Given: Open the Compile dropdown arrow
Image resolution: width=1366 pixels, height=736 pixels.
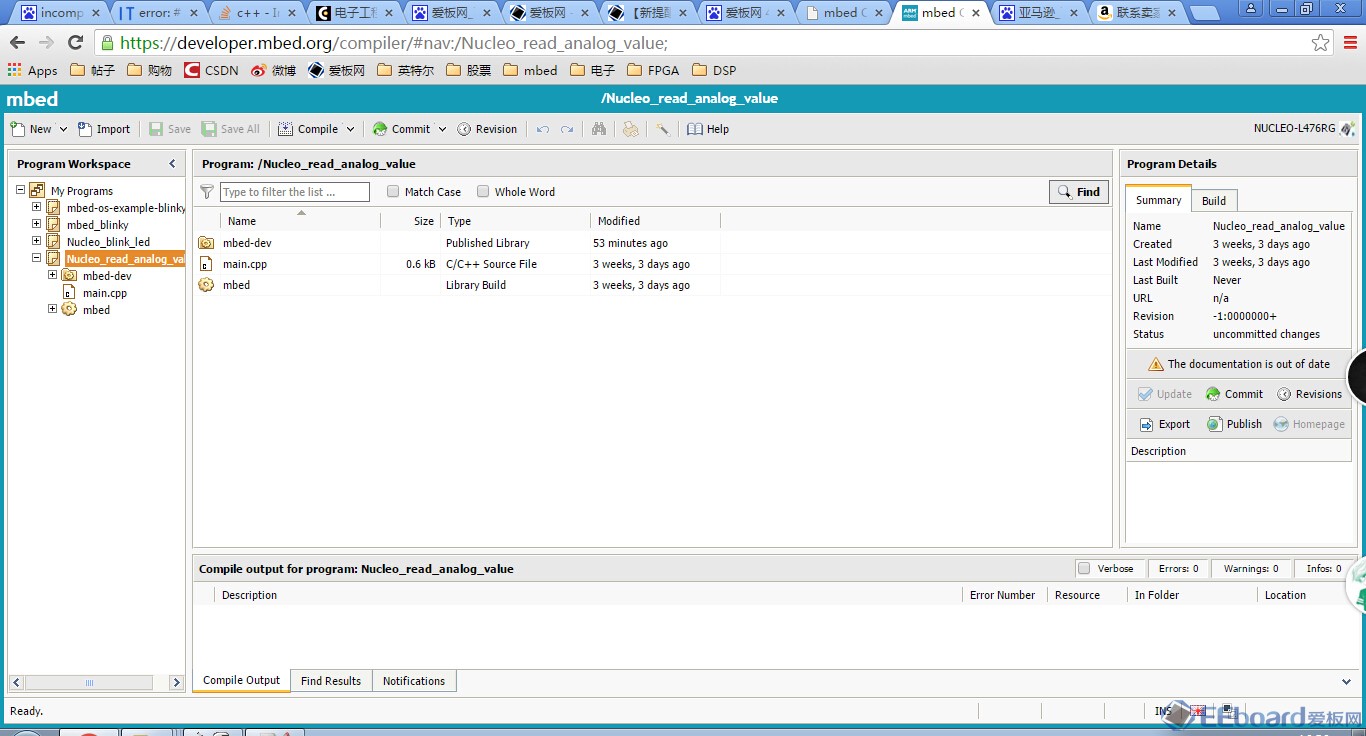Looking at the screenshot, I should point(350,129).
